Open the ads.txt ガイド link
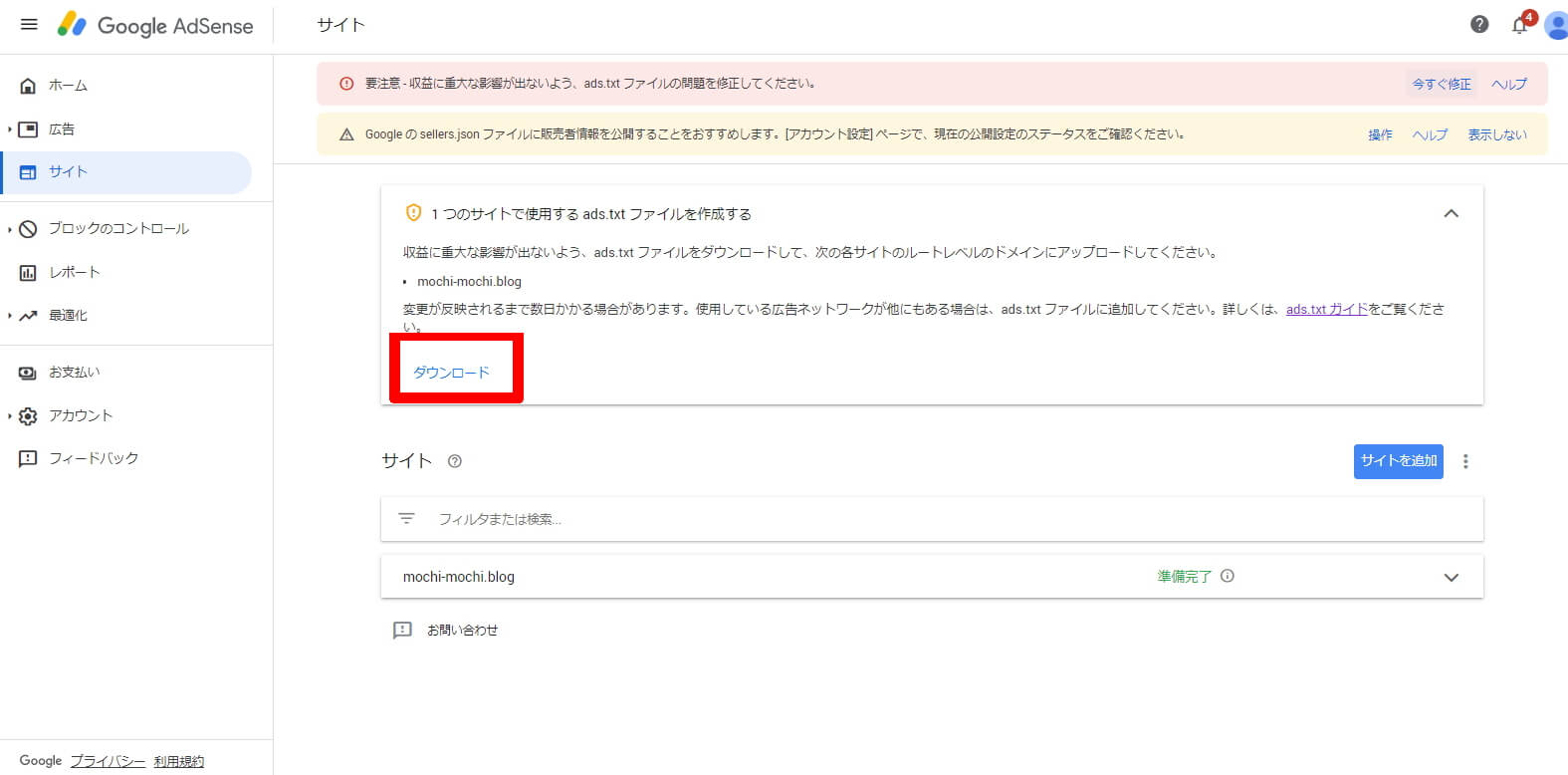The width and height of the screenshot is (1568, 775). 1326,310
